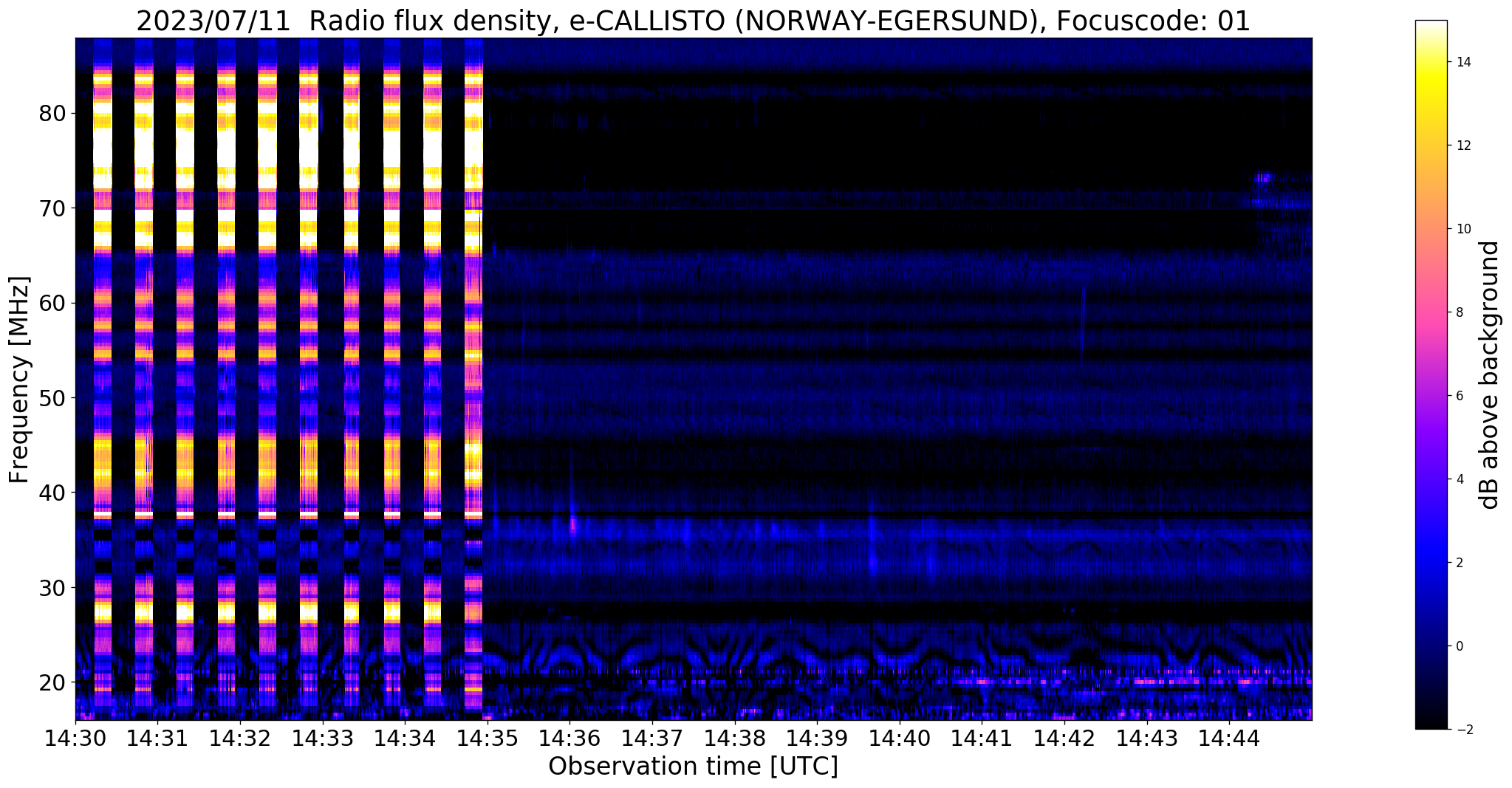Click the colorbar tick label 8
The image size is (1512, 788).
tap(1460, 312)
